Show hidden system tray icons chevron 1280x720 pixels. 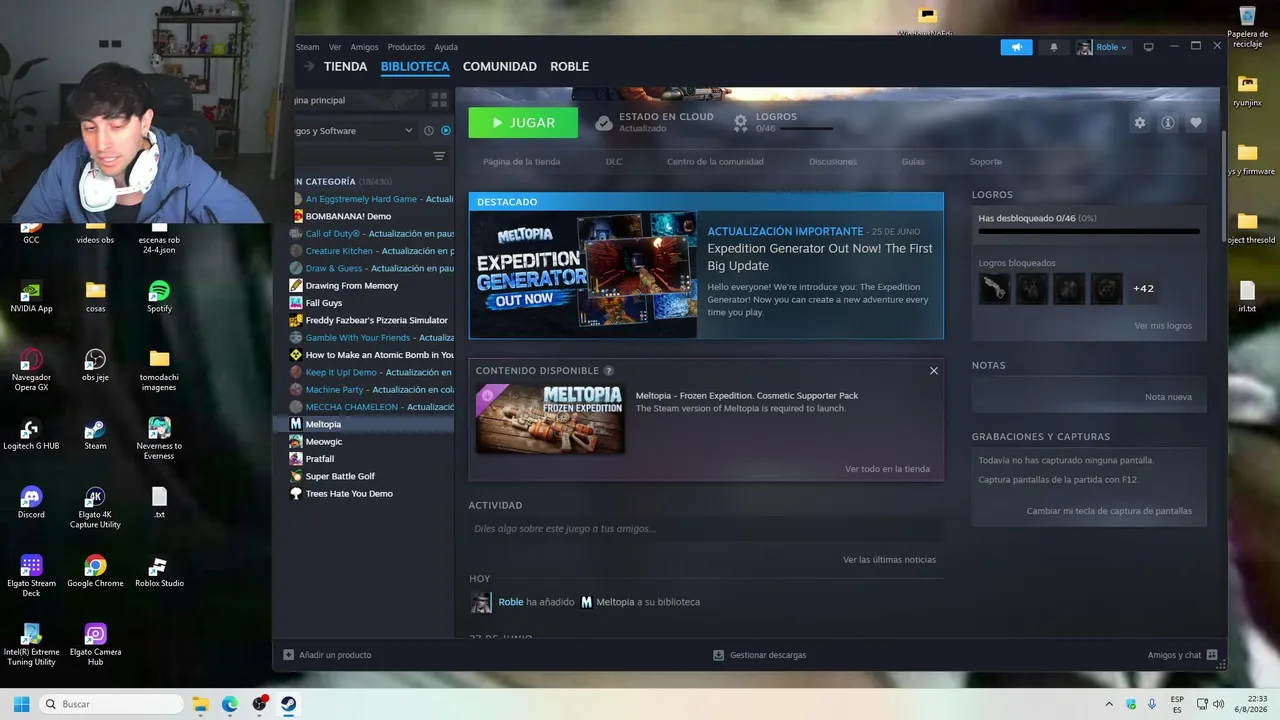[1109, 704]
